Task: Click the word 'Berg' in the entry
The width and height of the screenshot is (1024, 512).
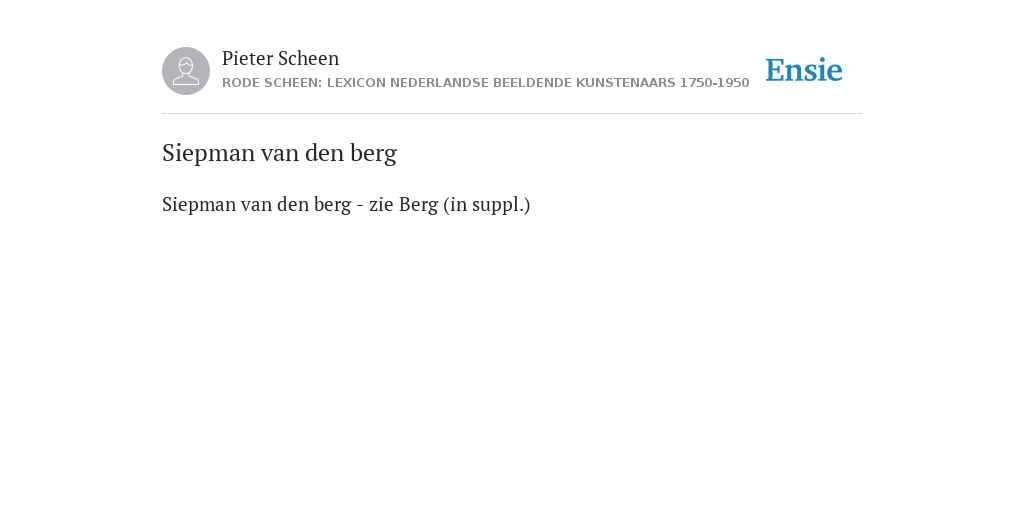Action: coord(418,204)
